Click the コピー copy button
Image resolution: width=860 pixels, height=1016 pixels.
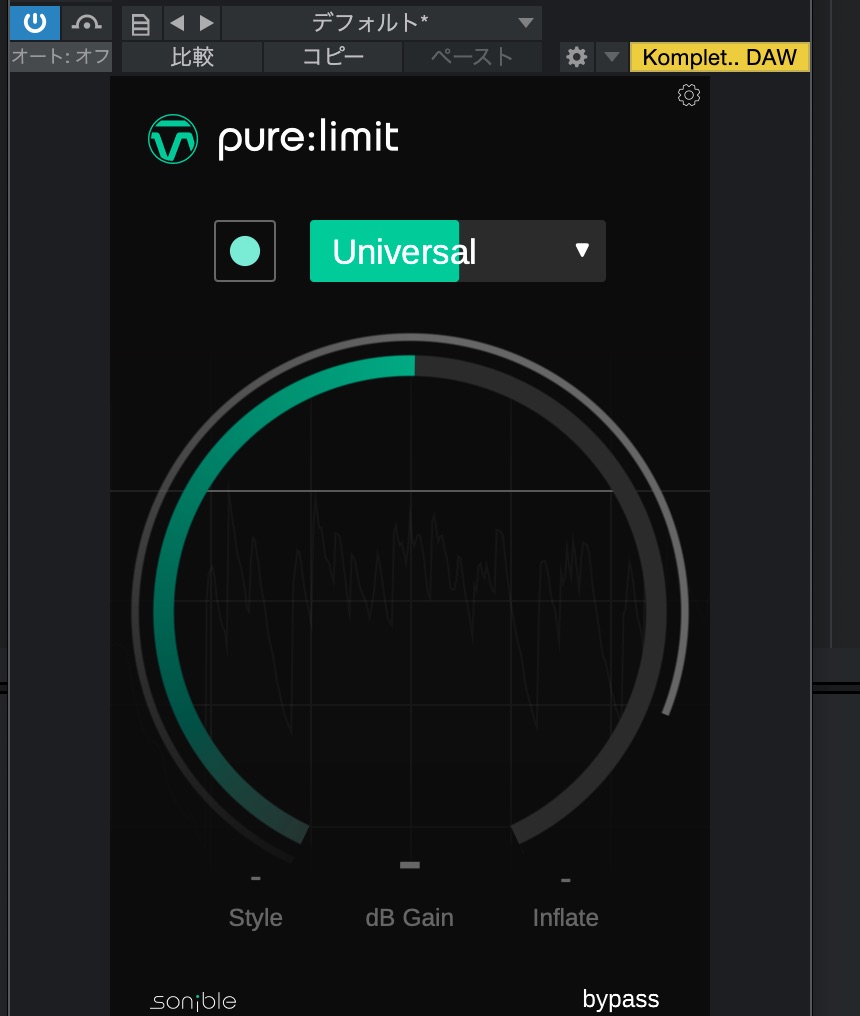pos(332,57)
